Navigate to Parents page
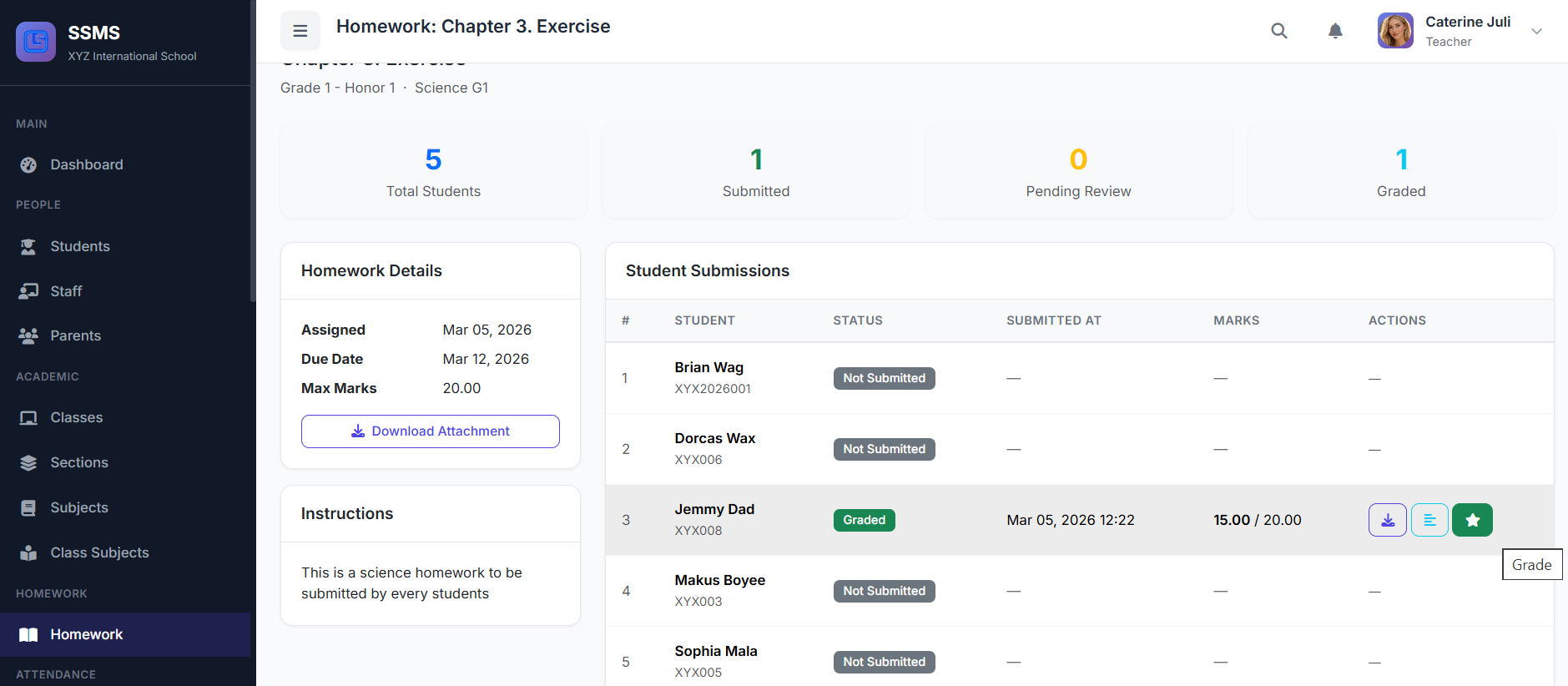 (x=75, y=335)
